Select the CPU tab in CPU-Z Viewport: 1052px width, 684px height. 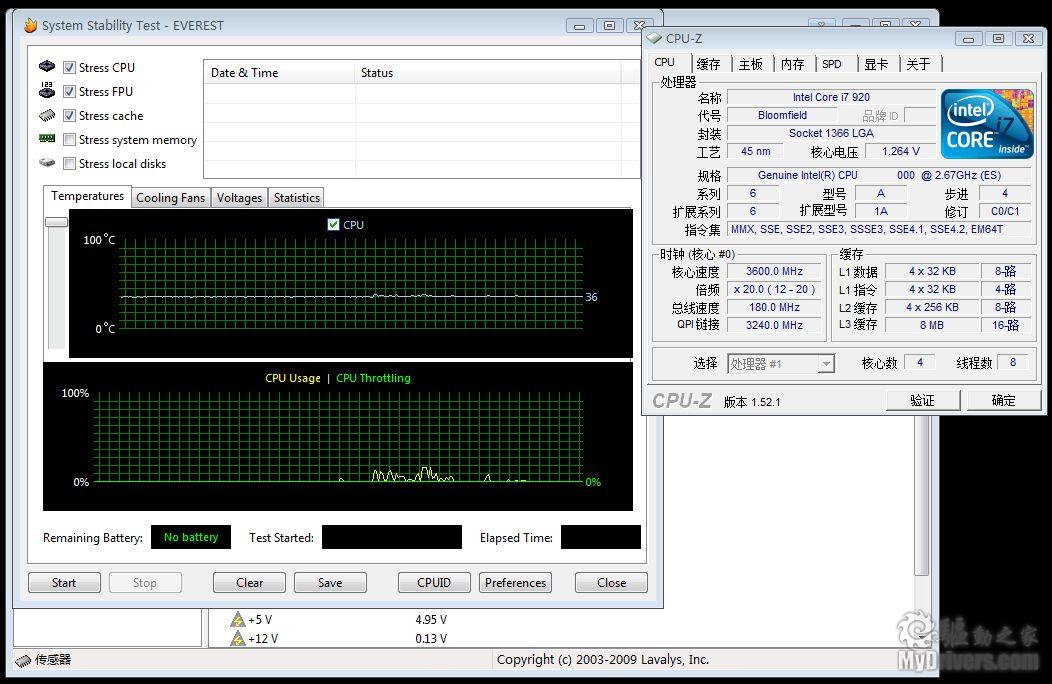(x=664, y=62)
